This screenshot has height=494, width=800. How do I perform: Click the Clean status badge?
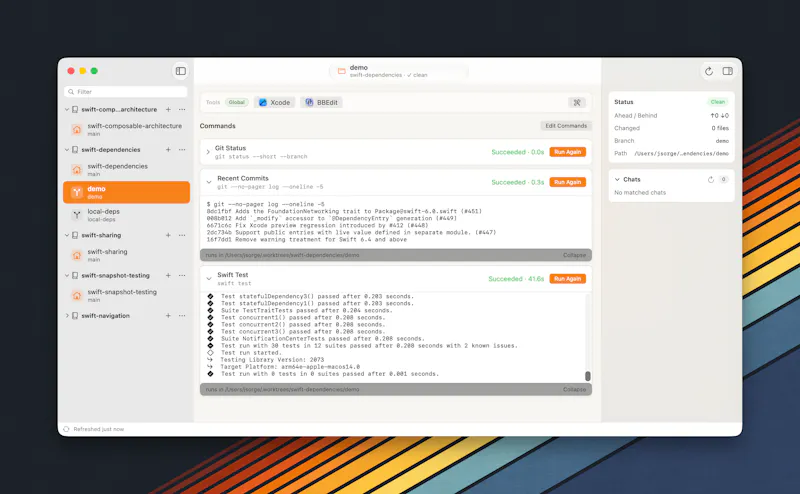point(717,102)
